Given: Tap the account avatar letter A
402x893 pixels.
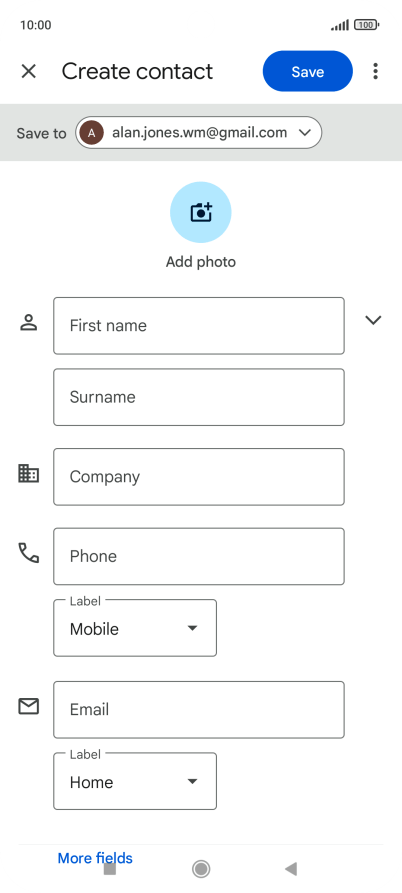Looking at the screenshot, I should pyautogui.click(x=92, y=133).
